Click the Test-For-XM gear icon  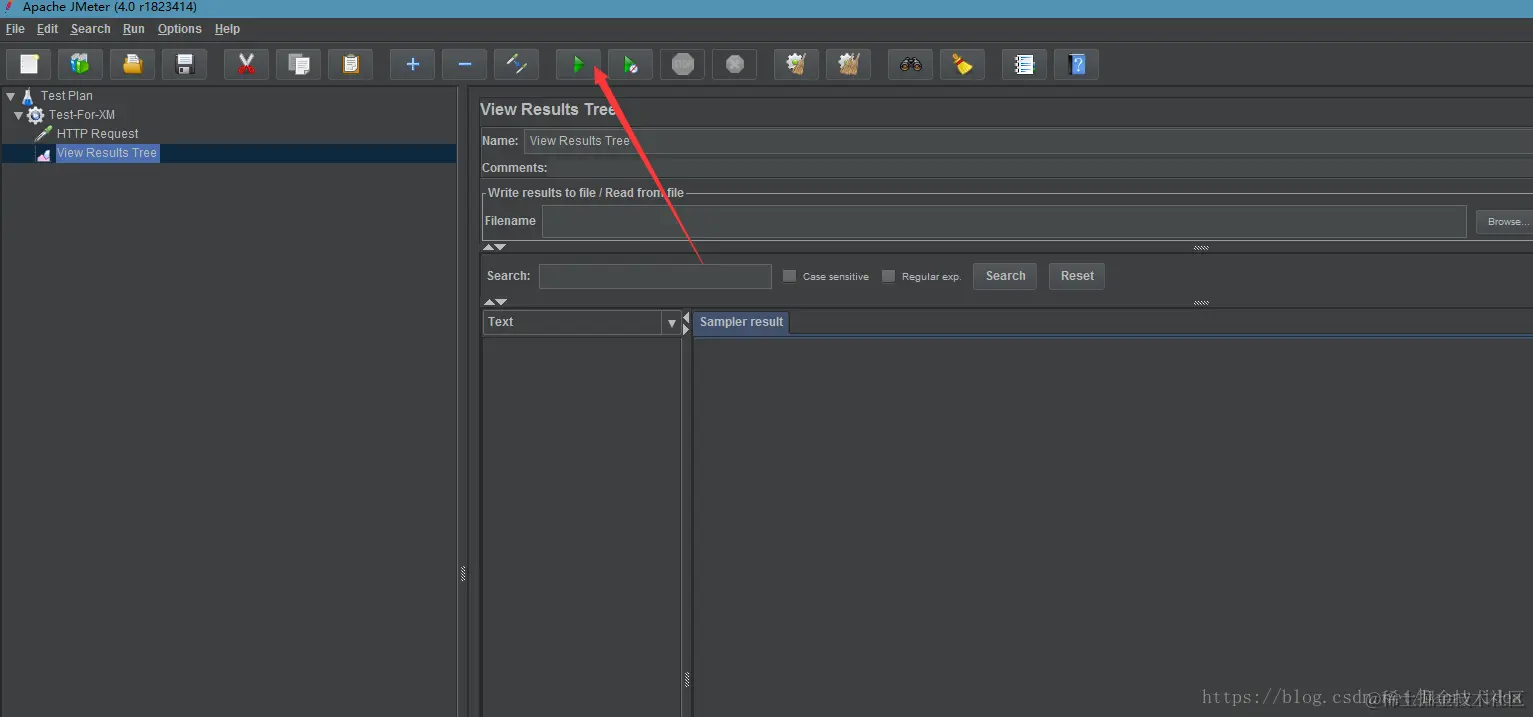point(36,115)
